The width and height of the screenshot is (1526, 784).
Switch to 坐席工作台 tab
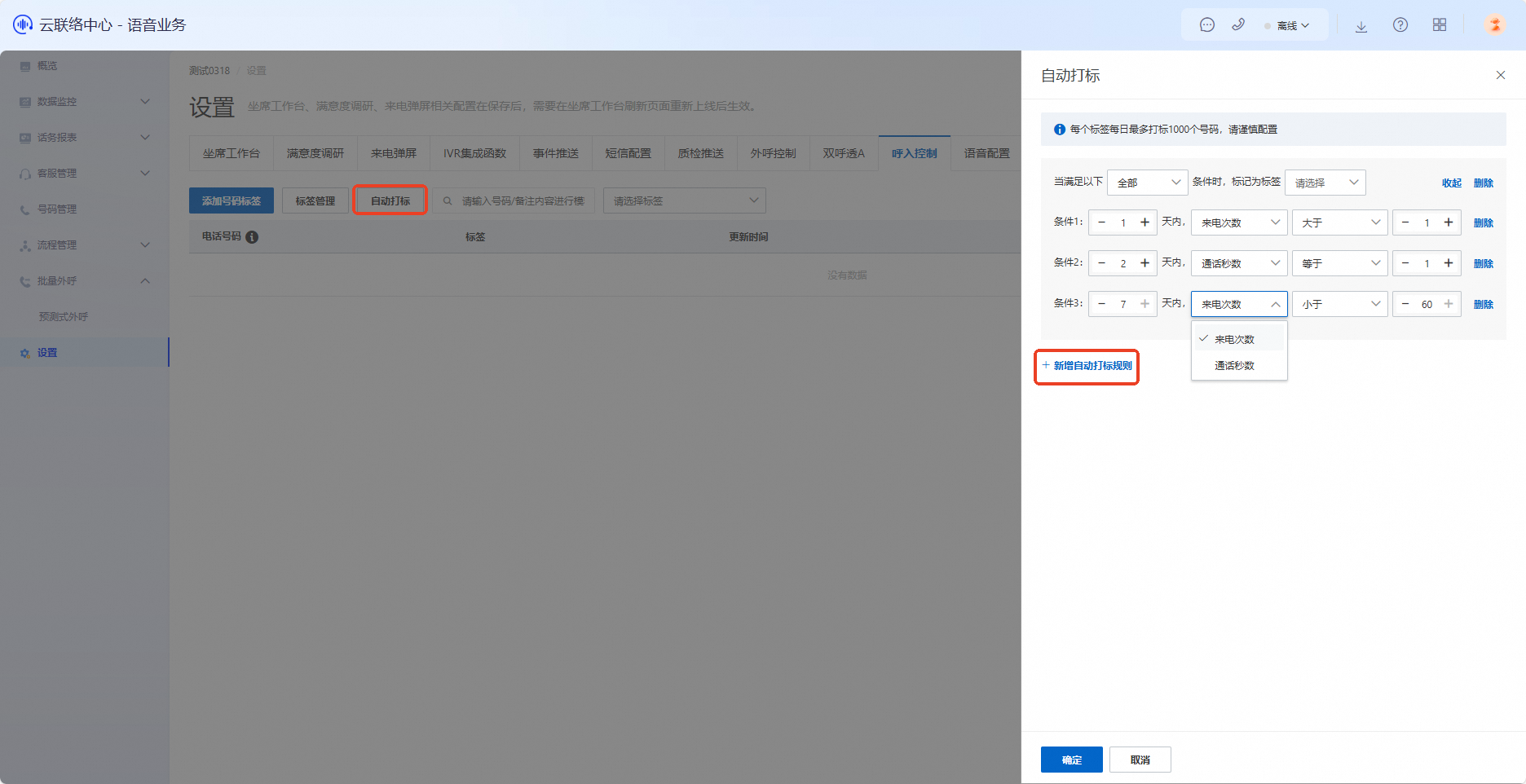click(x=232, y=153)
